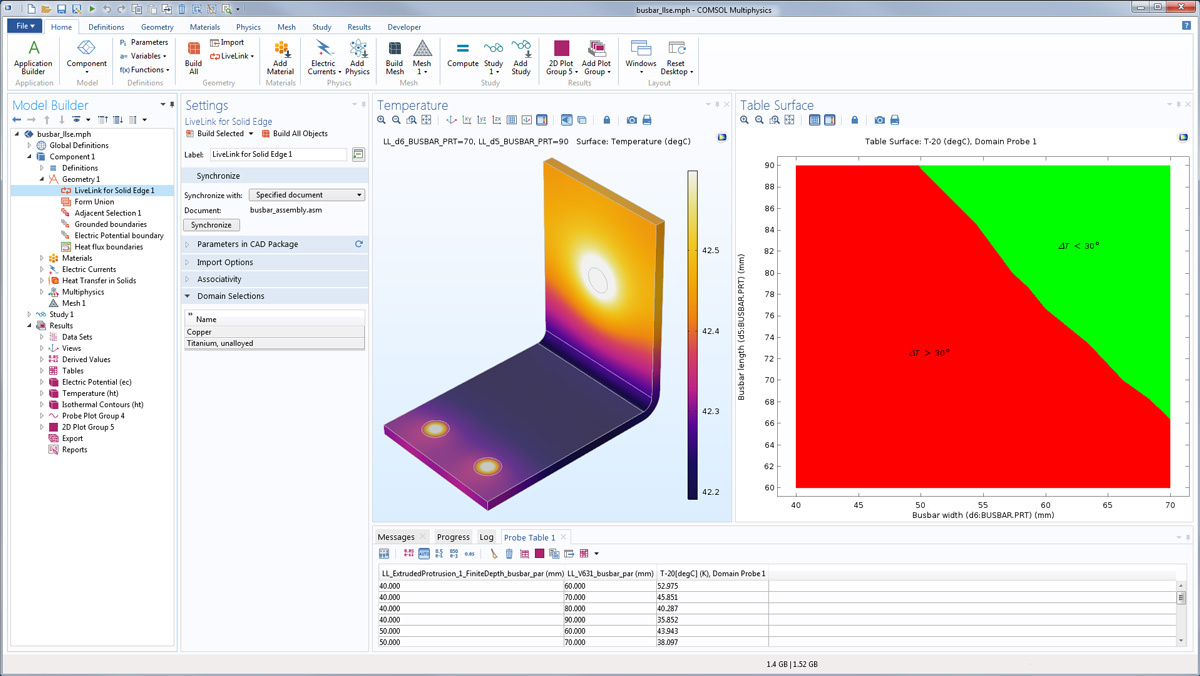The image size is (1200, 676).
Task: Select Copper in the Domain Selections list
Action: tap(201, 331)
